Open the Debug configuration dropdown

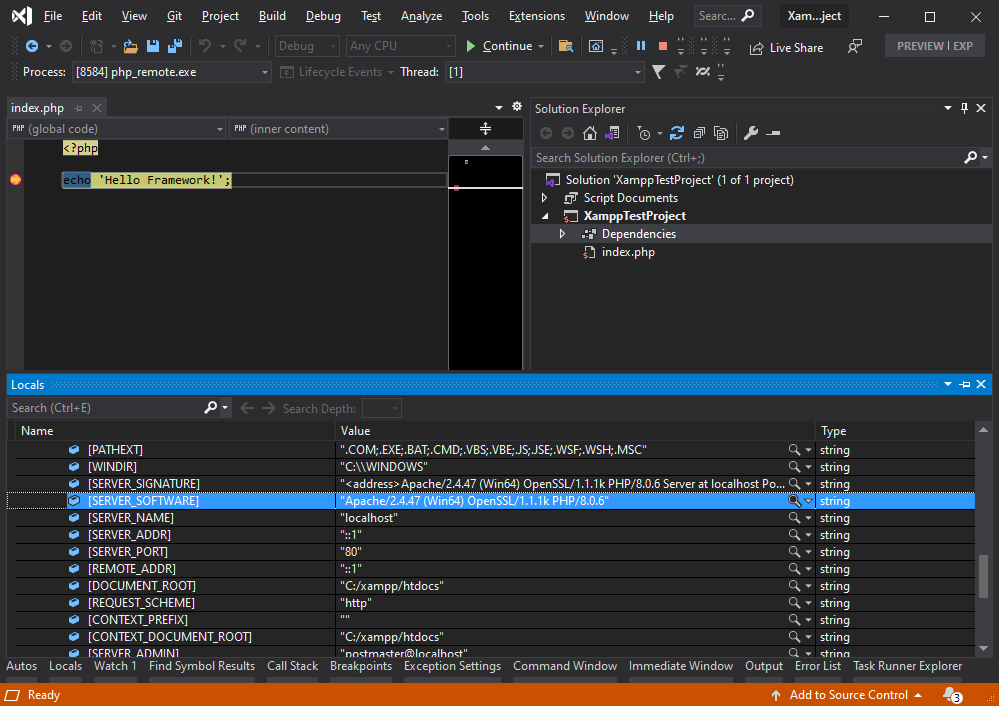(307, 46)
